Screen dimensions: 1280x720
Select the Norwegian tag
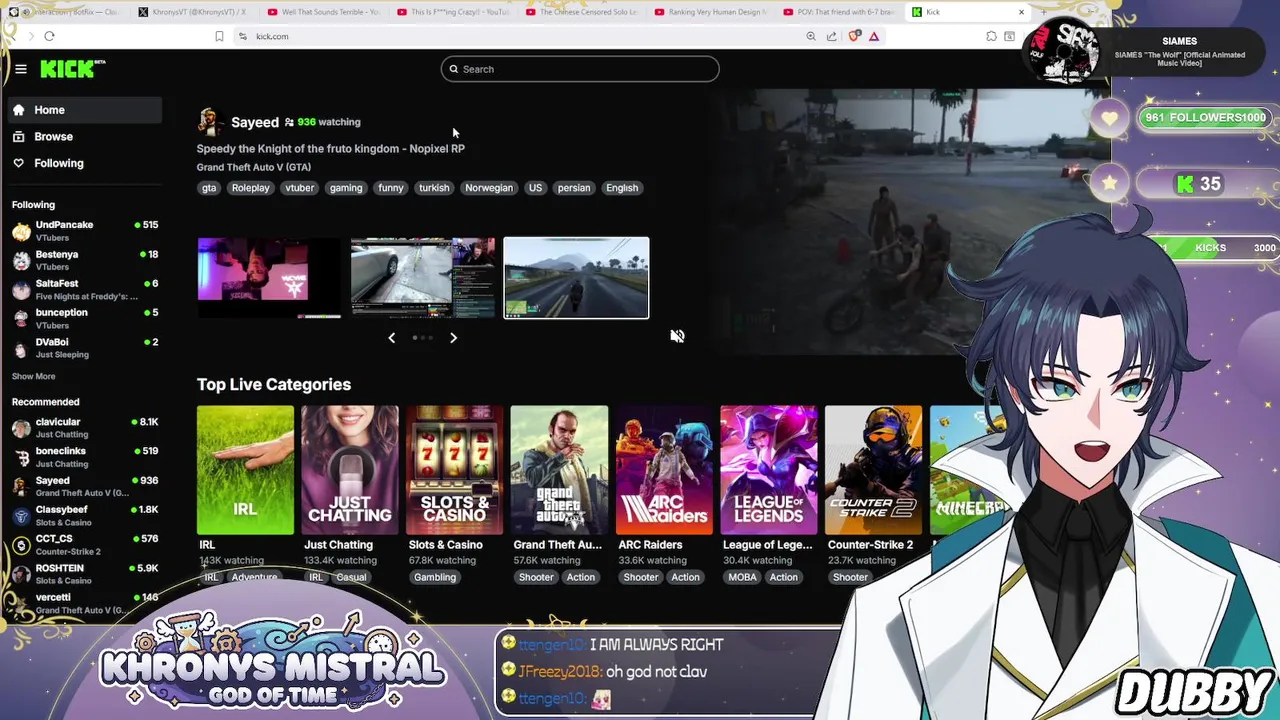489,188
